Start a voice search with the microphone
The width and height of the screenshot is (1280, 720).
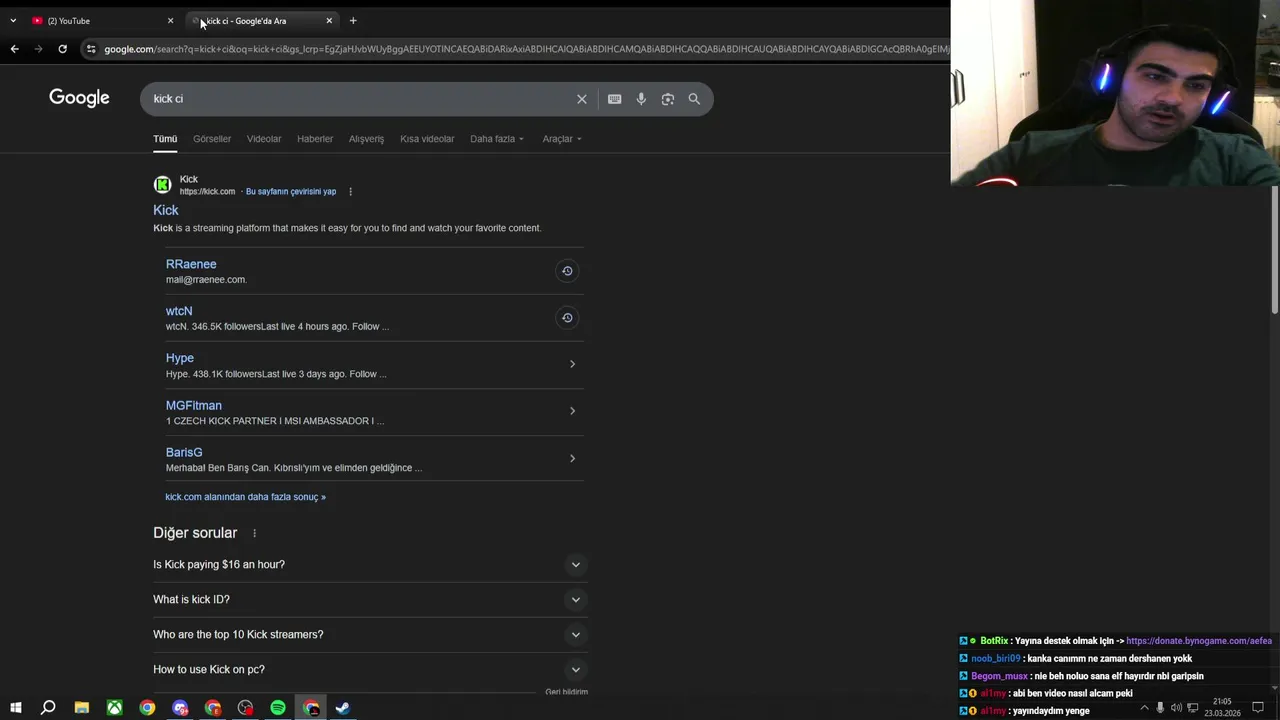[x=641, y=99]
